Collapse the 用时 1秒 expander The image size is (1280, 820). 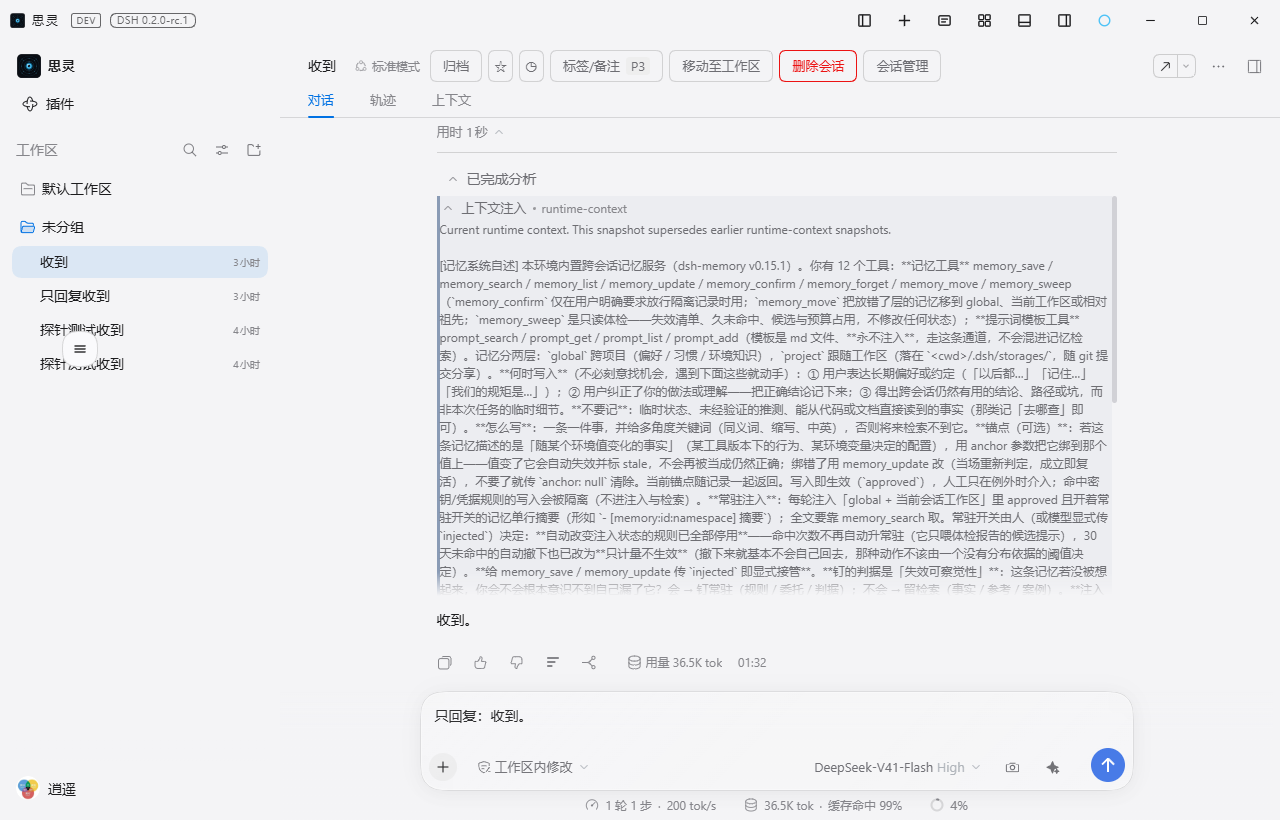470,132
